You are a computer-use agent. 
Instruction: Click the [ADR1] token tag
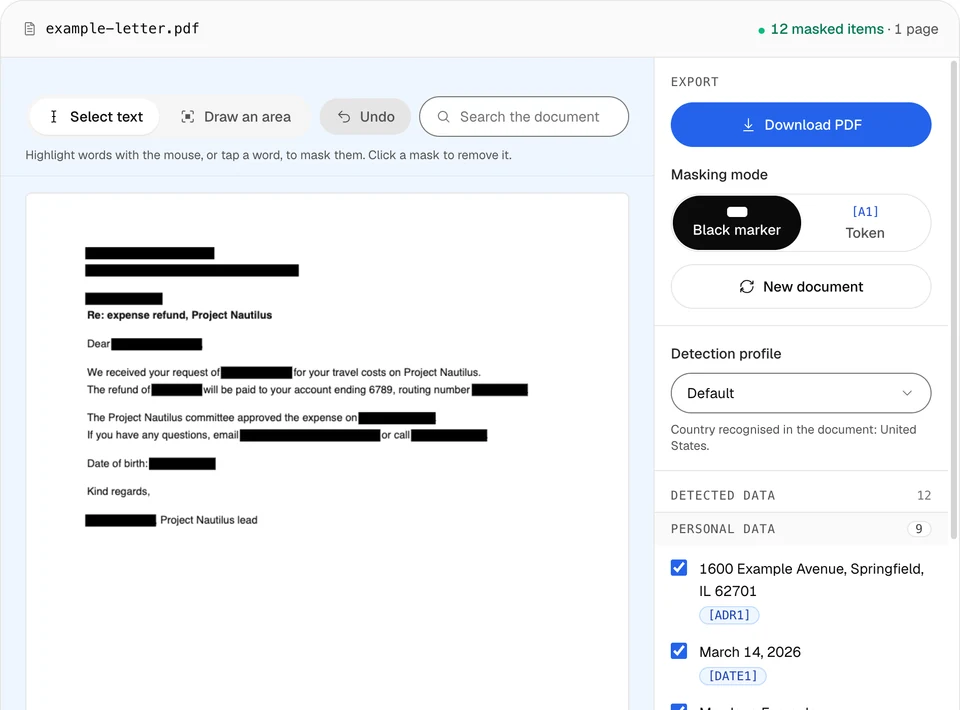tap(729, 615)
